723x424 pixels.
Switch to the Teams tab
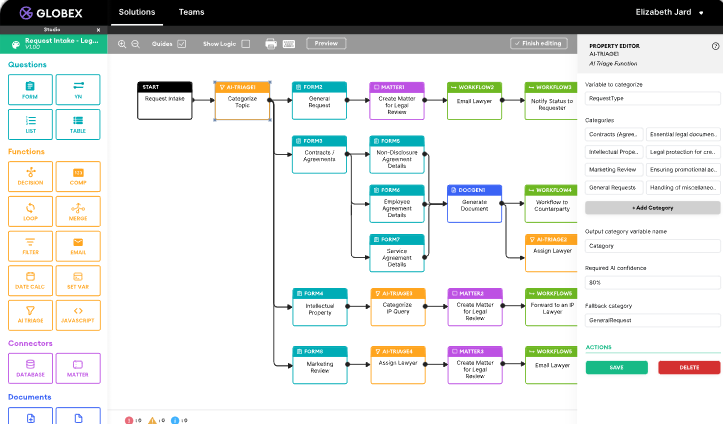(x=191, y=13)
